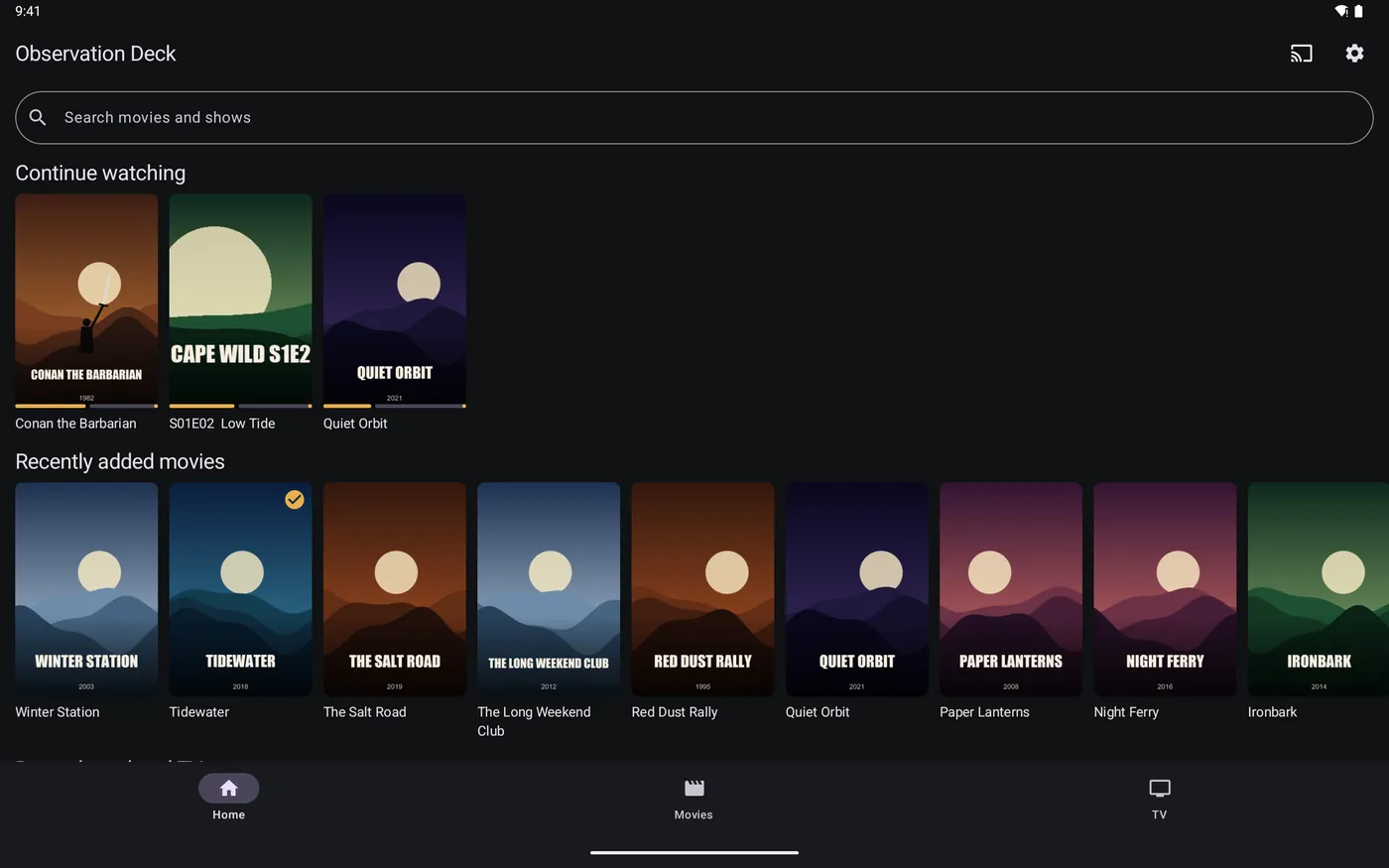Resume Quiet Orbit under Continue watching
This screenshot has width=1389, height=868.
pyautogui.click(x=395, y=299)
